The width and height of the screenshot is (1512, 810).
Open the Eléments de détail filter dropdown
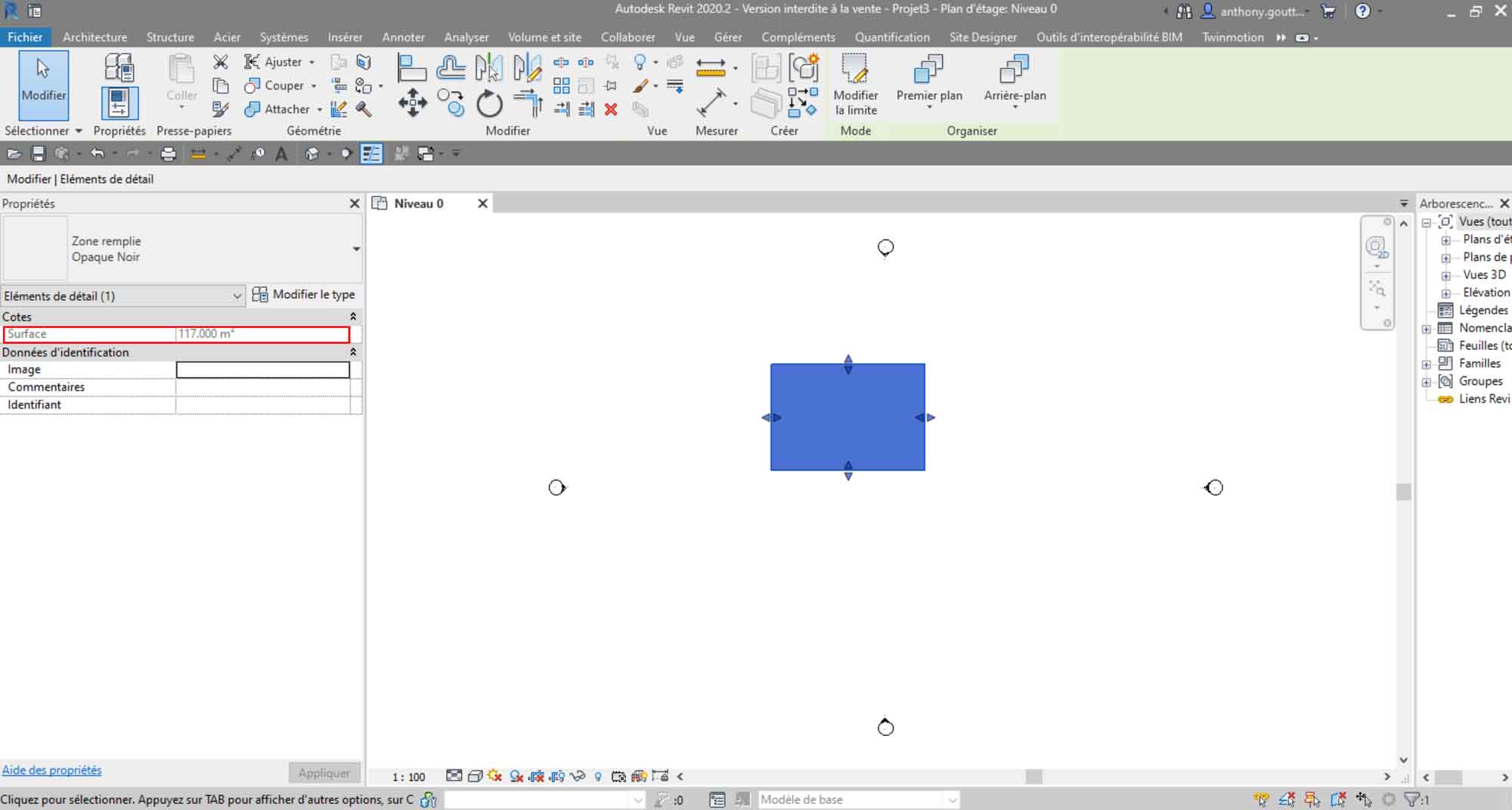(x=236, y=296)
